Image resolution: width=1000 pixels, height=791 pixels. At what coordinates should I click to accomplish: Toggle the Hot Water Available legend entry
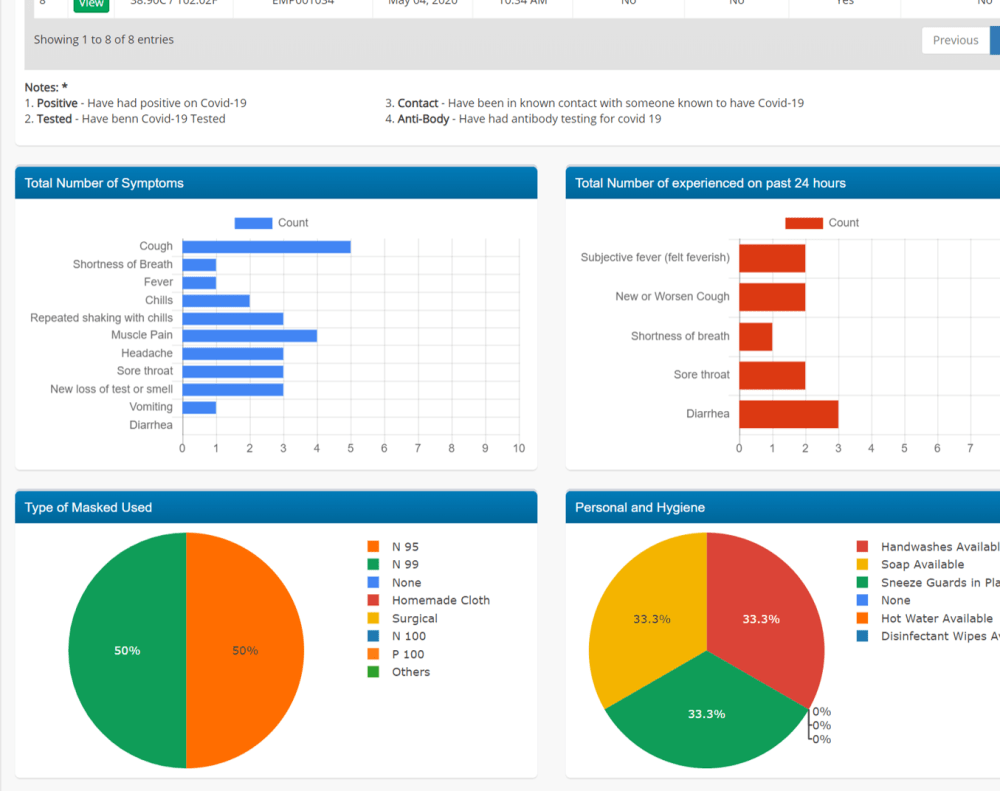click(x=925, y=618)
